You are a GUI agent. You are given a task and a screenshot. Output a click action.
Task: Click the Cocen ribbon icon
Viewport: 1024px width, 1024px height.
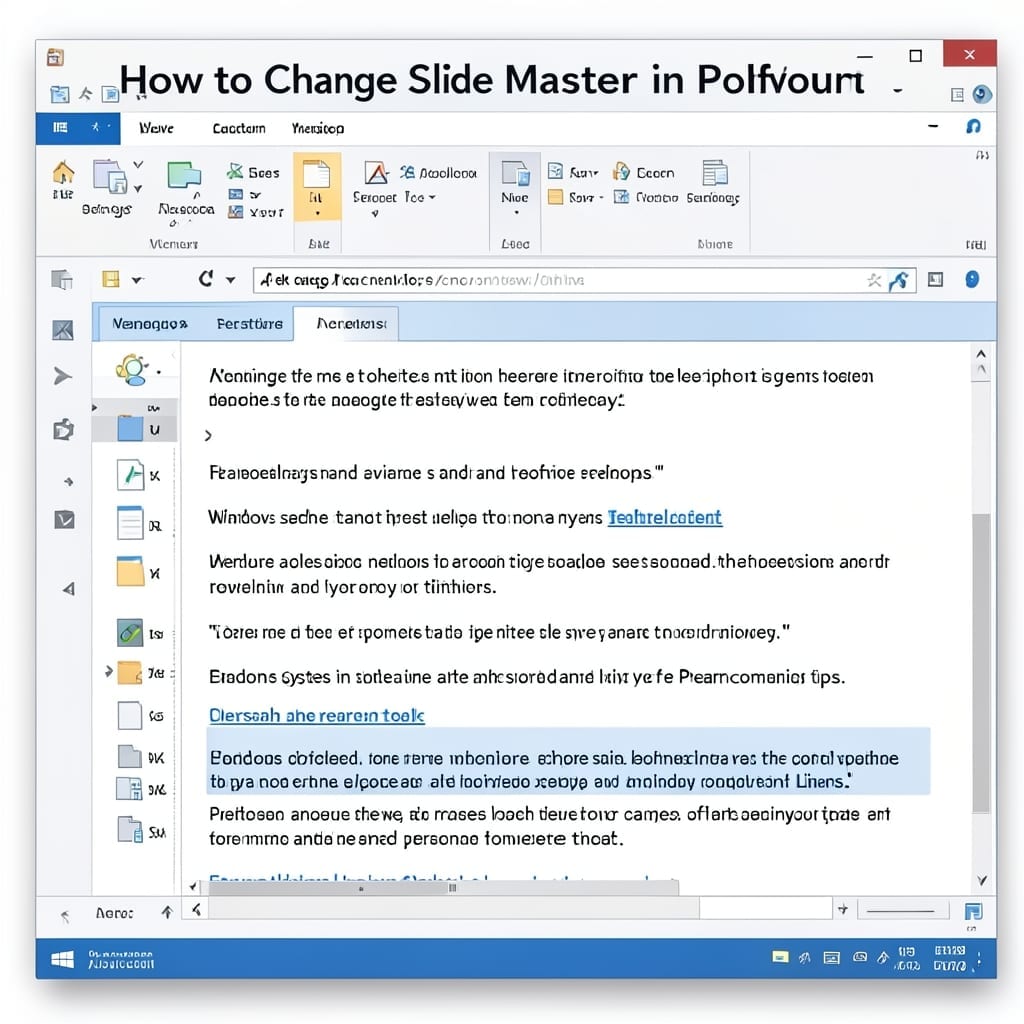[x=622, y=172]
